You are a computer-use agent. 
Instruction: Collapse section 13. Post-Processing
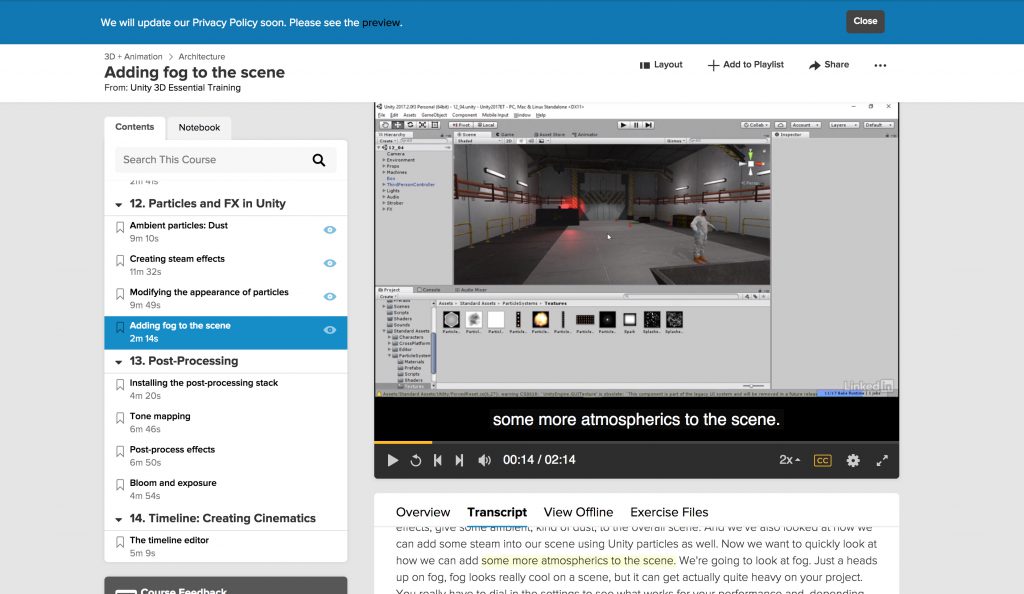coord(119,362)
